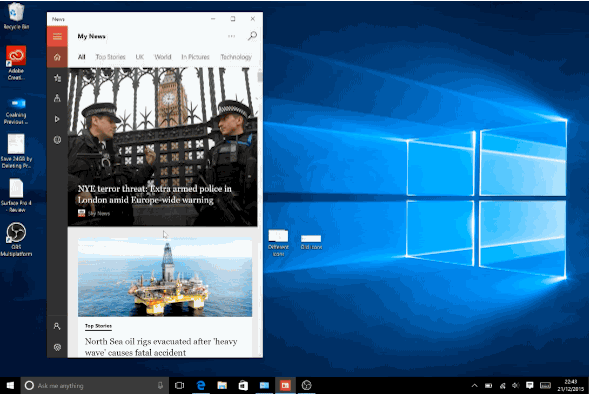Open touch keyboard tray icon
590x394 pixels.
pos(545,385)
